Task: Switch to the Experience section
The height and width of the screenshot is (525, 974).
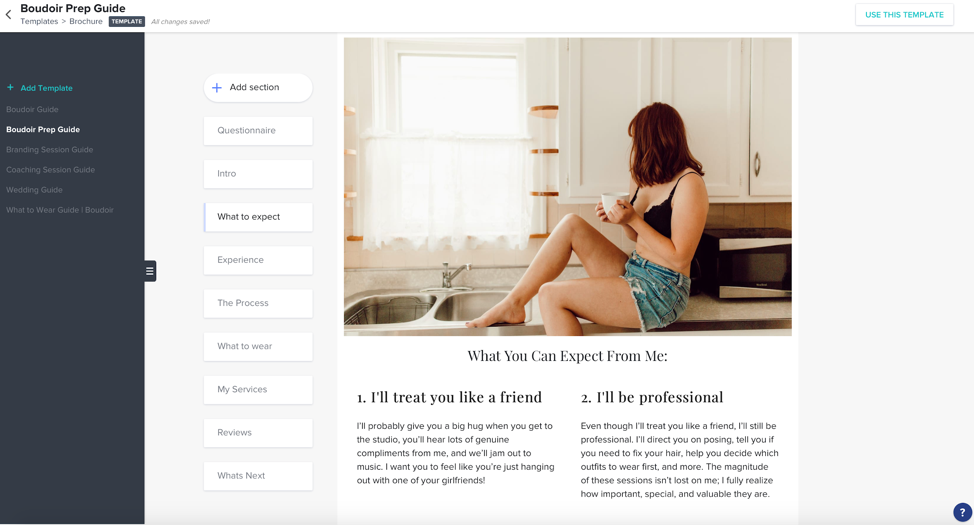Action: coord(258,260)
